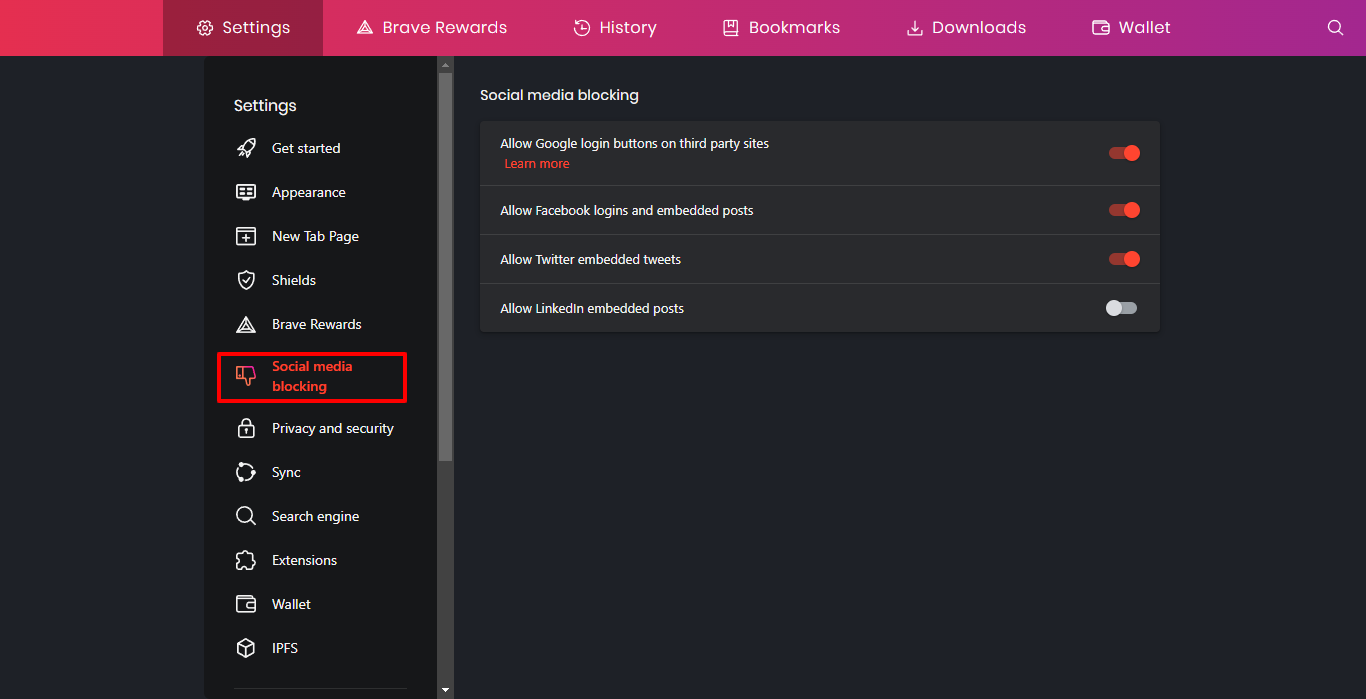Open search with the magnifier icon

pyautogui.click(x=1336, y=27)
